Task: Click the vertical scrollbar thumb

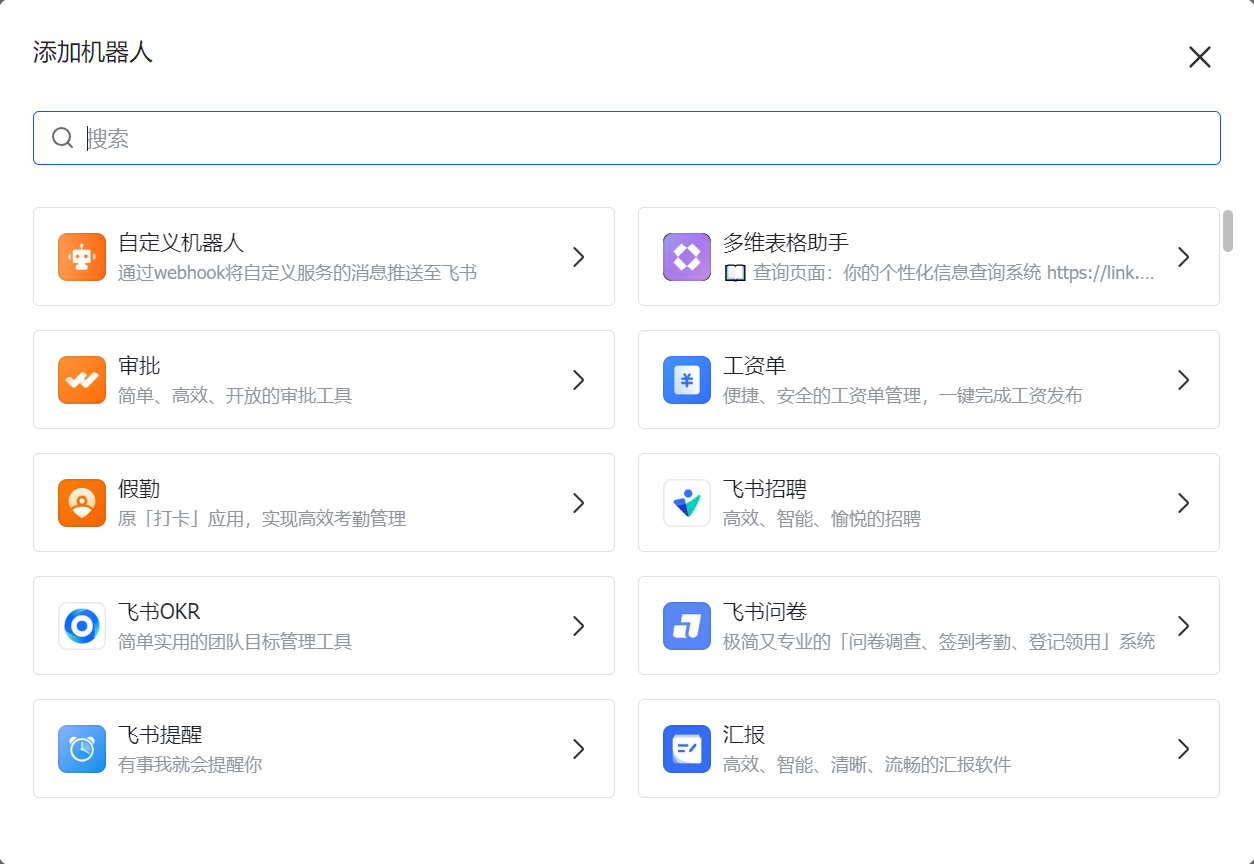Action: [1228, 230]
